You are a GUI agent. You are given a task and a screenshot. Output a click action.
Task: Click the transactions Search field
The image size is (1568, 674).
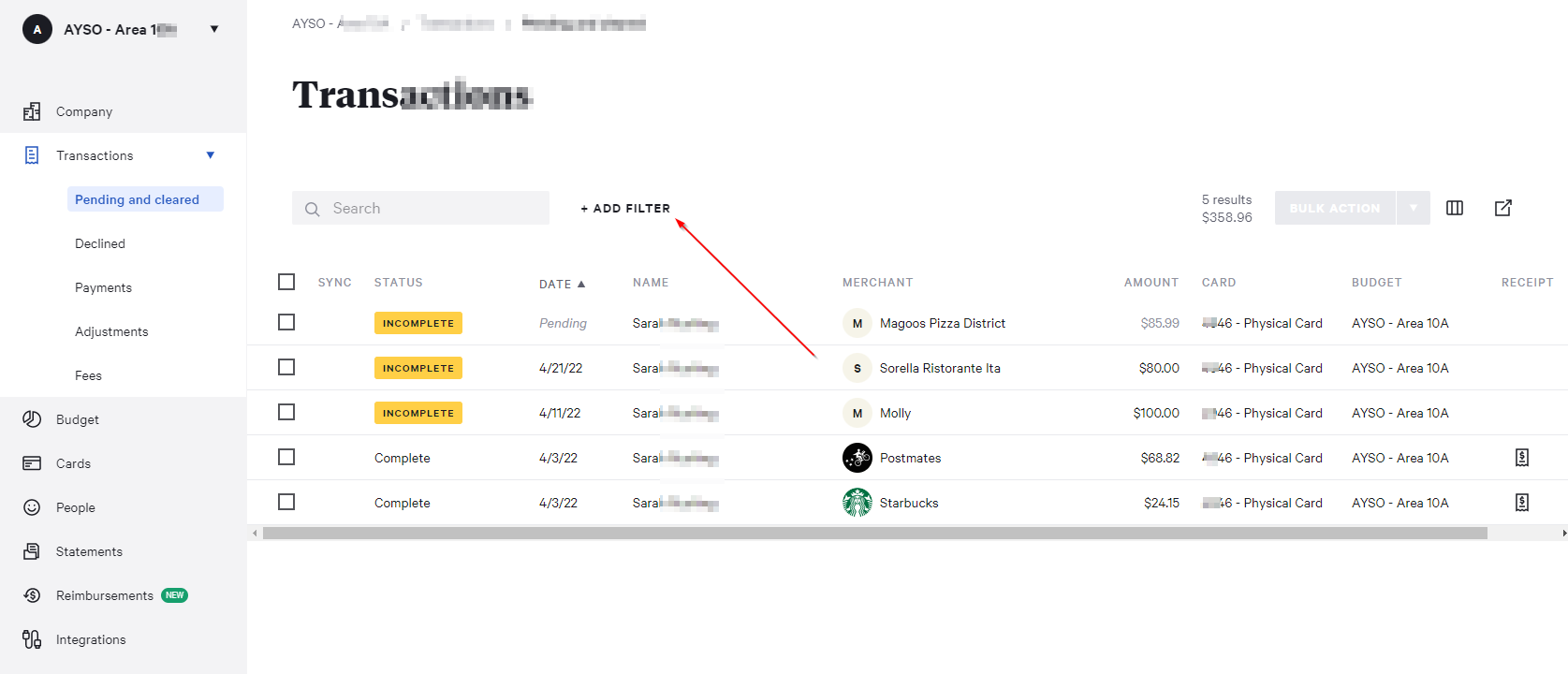pos(421,208)
